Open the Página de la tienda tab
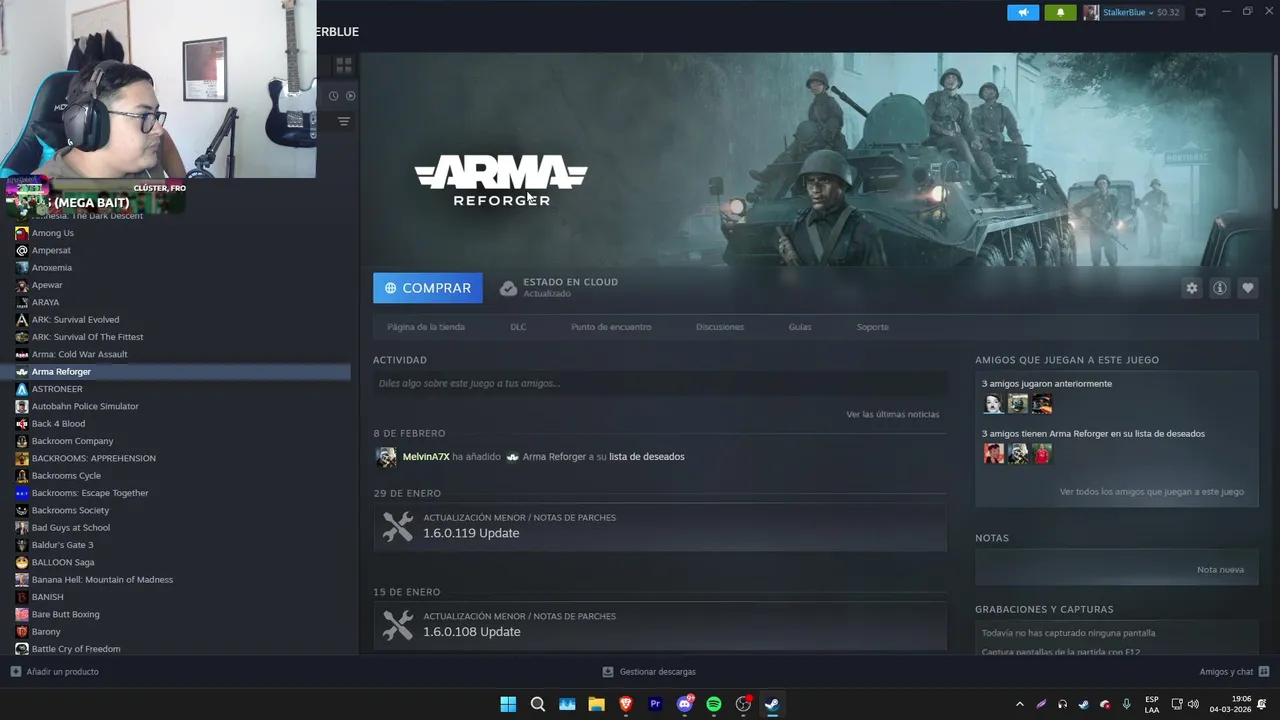Screen dimensions: 1280x720 pyautogui.click(x=426, y=327)
